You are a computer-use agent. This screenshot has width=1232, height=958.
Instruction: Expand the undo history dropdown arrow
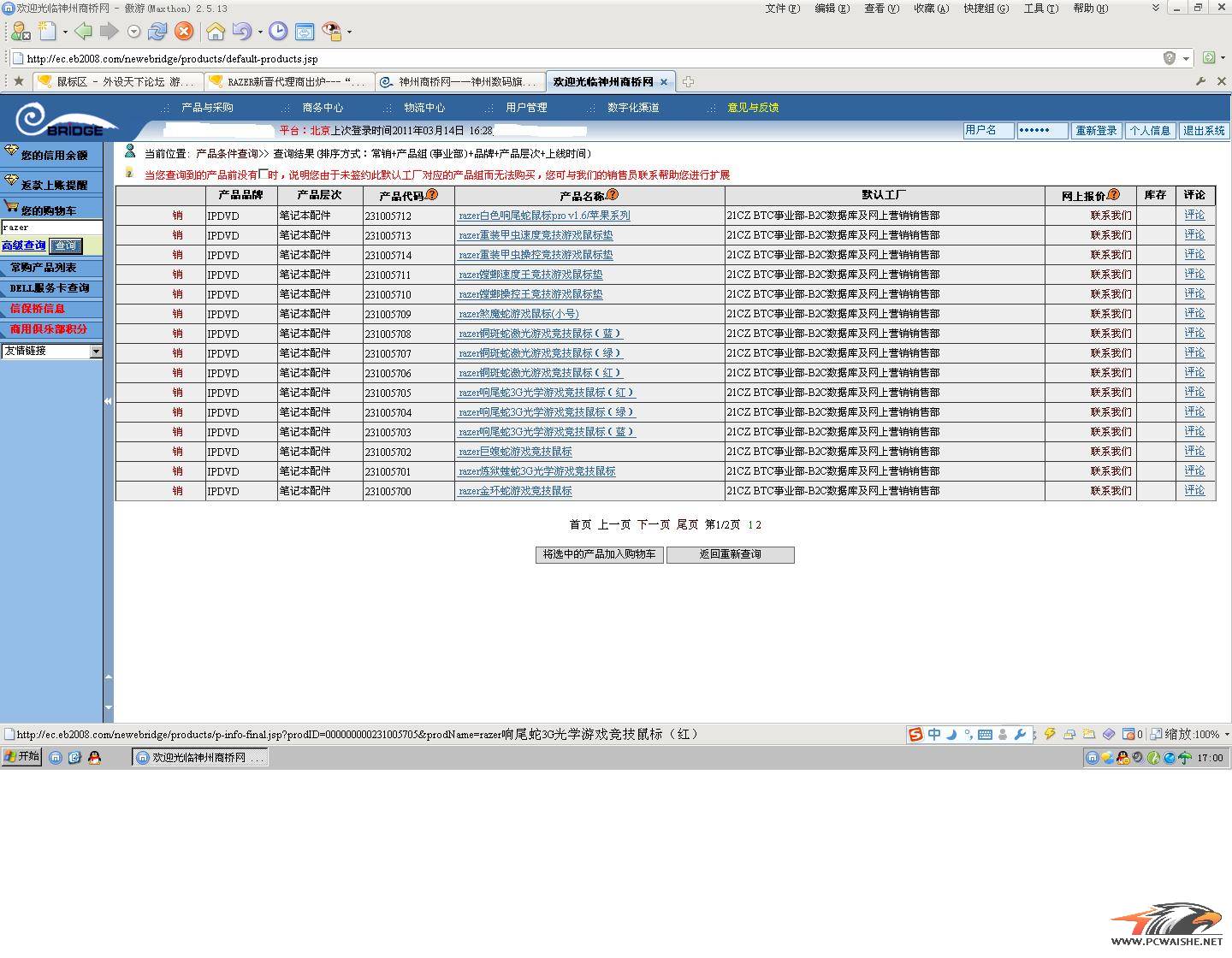(260, 33)
